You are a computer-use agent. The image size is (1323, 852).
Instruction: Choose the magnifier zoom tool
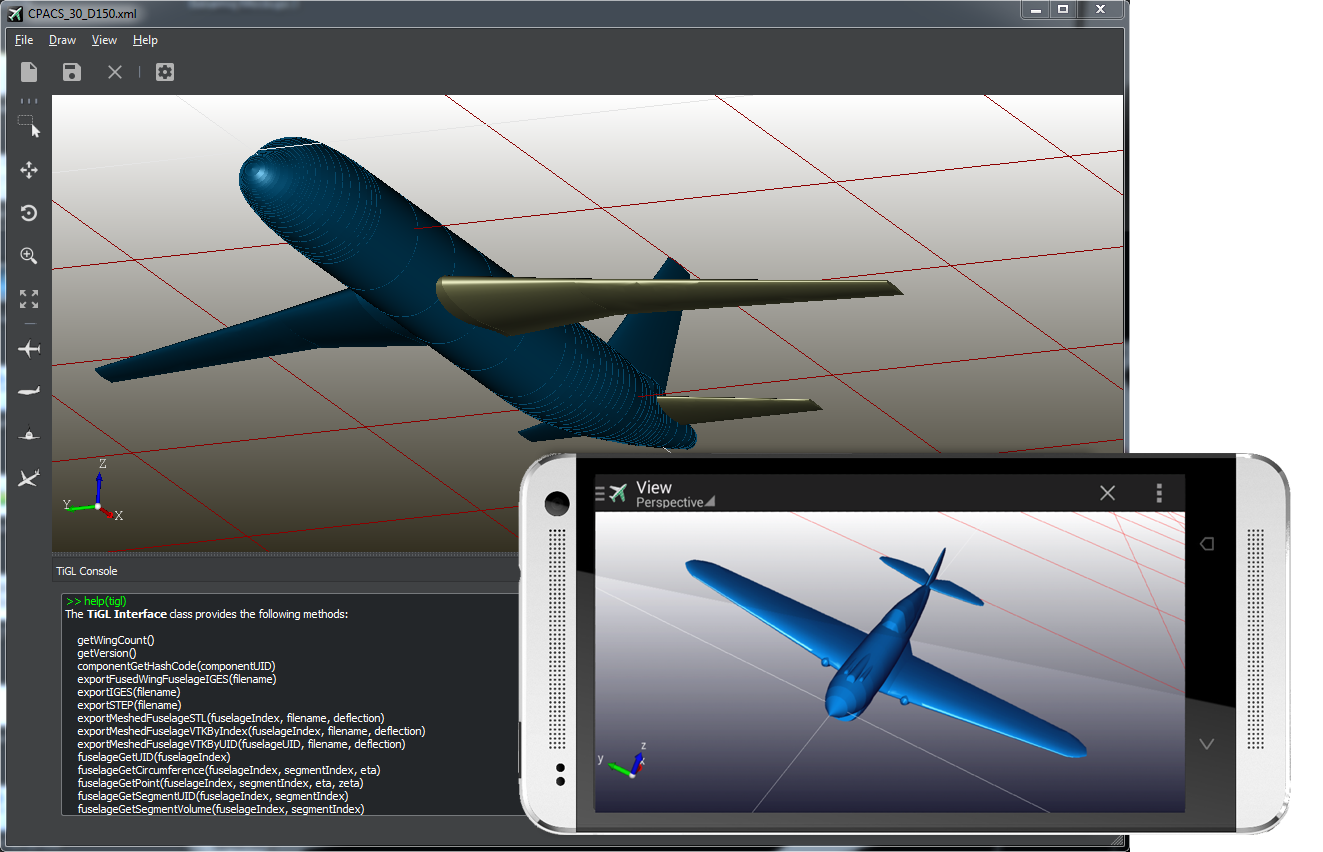click(29, 256)
